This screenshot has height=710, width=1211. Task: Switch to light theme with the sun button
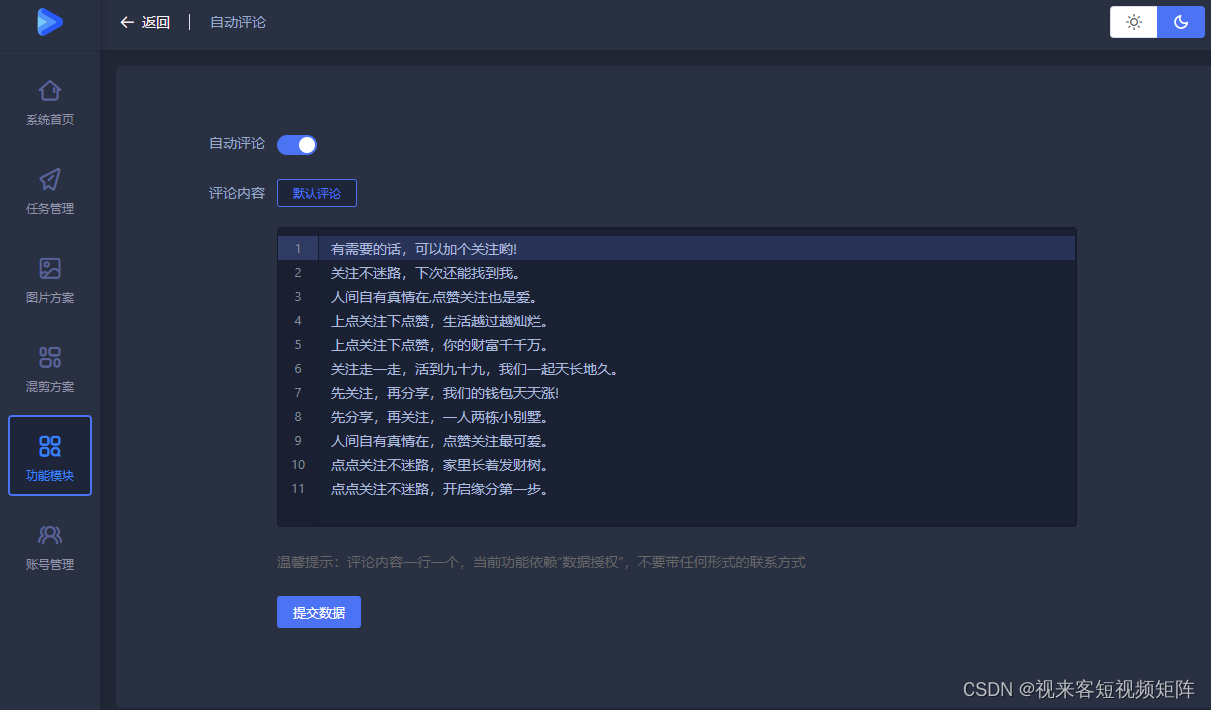1133,21
